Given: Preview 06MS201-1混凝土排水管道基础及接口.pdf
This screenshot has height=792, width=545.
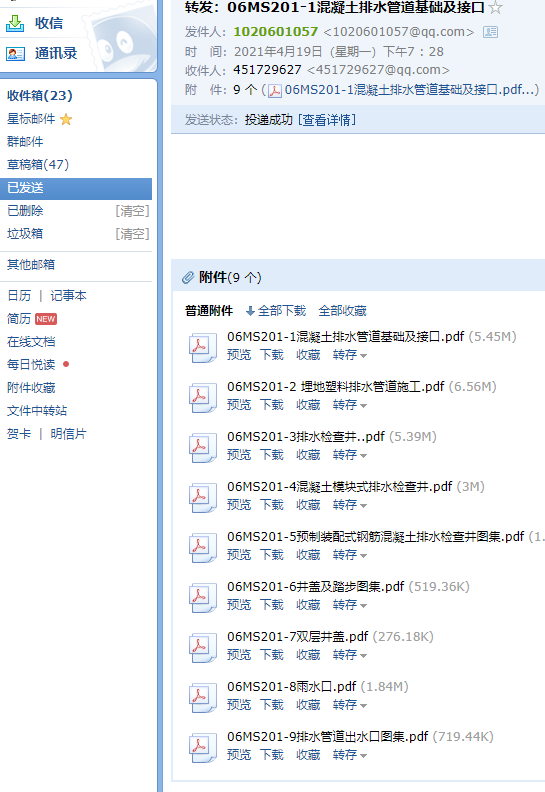Looking at the screenshot, I should pos(239,355).
